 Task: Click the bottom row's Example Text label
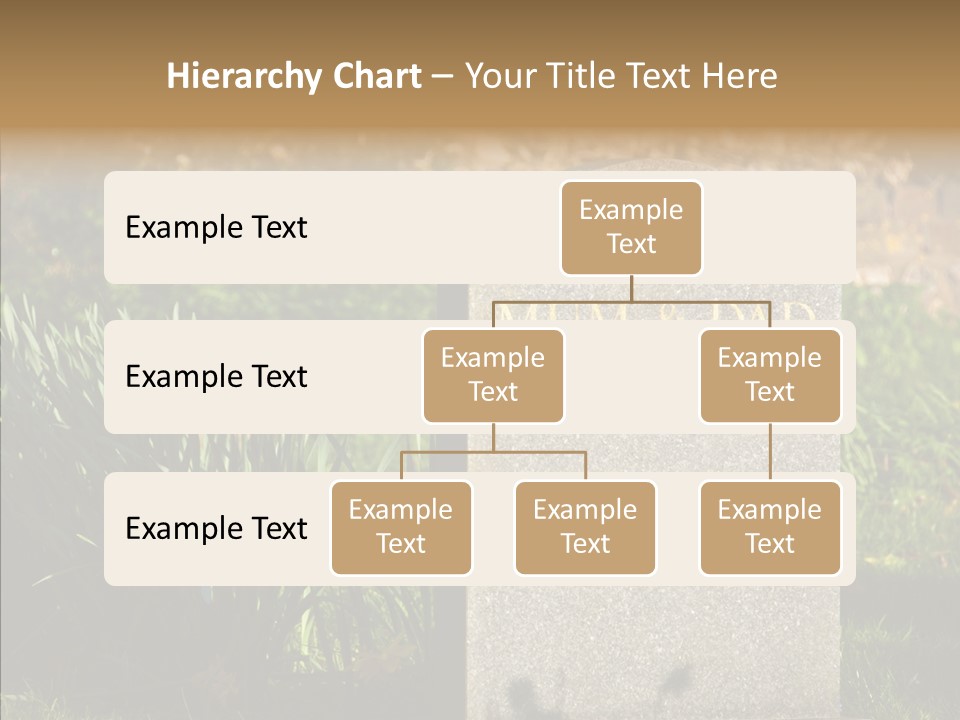[216, 528]
